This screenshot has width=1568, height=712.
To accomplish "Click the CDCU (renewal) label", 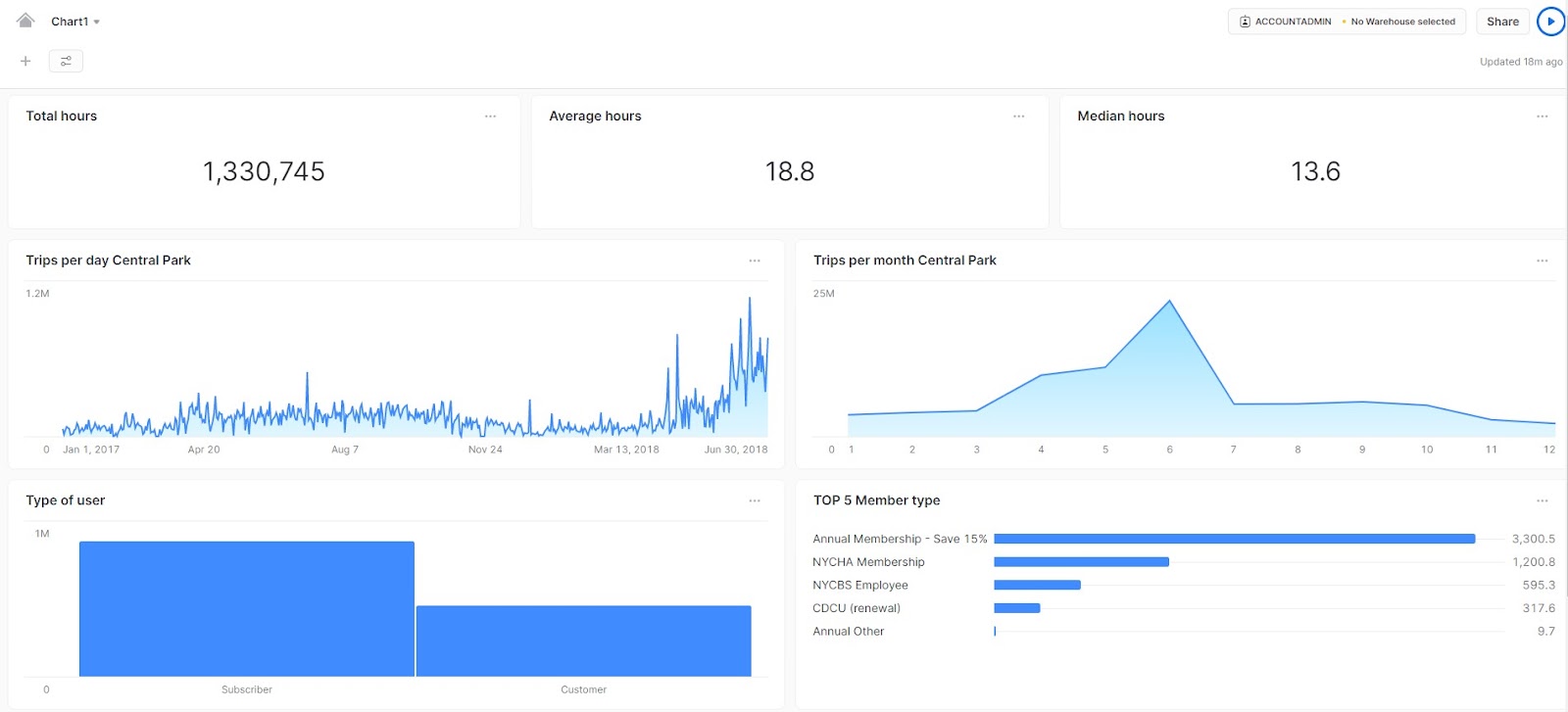I will click(x=857, y=608).
